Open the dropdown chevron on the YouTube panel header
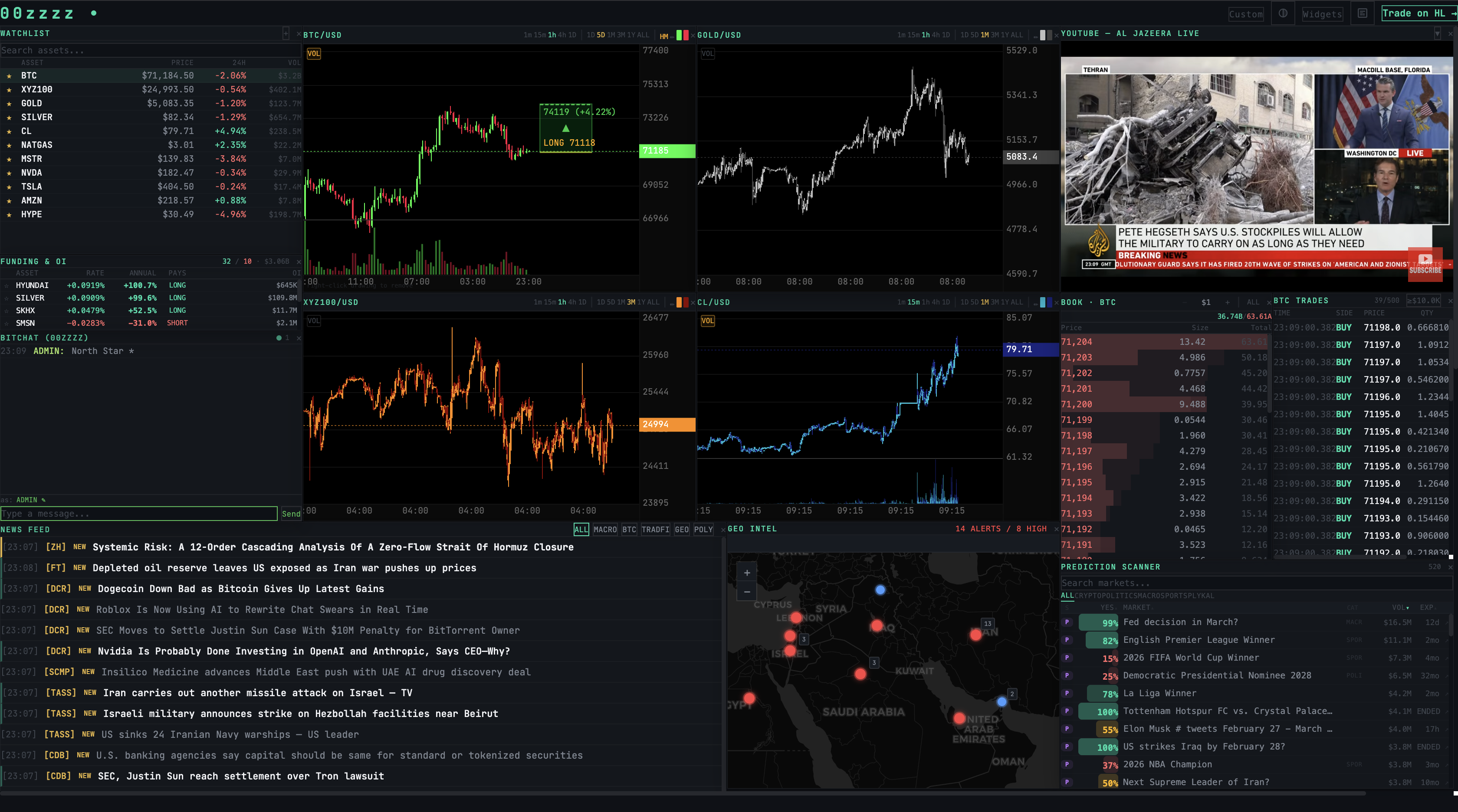This screenshot has width=1458, height=812. point(1437,33)
